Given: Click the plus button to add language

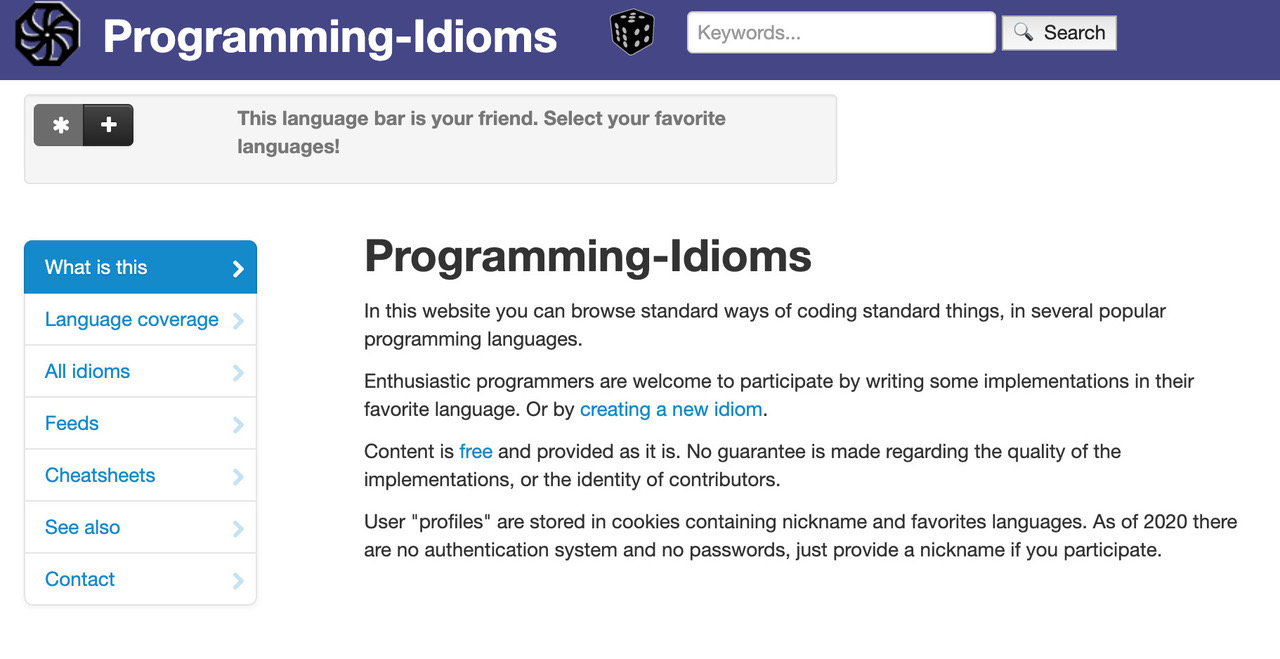Looking at the screenshot, I should (x=109, y=125).
